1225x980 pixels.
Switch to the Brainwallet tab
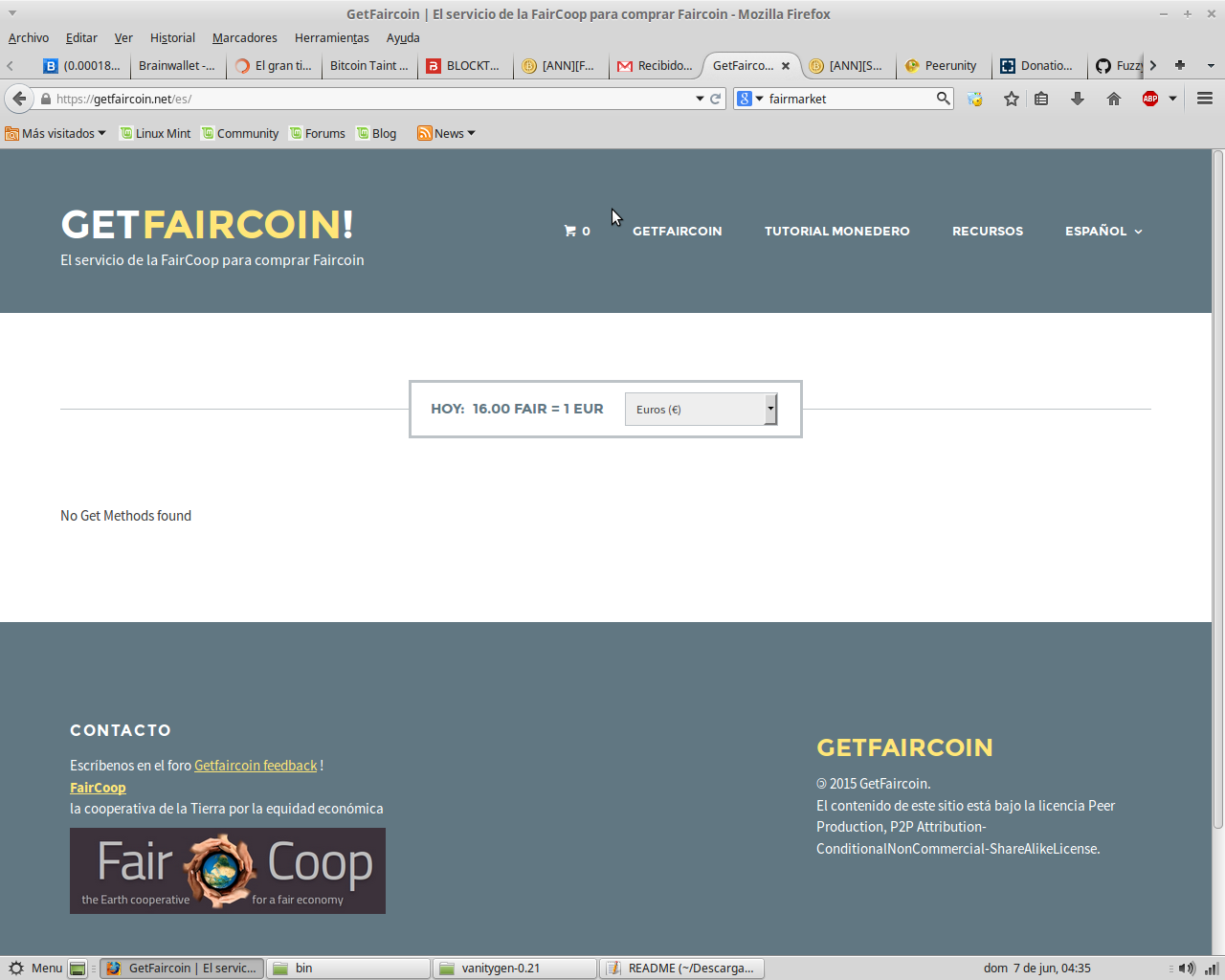tap(178, 65)
